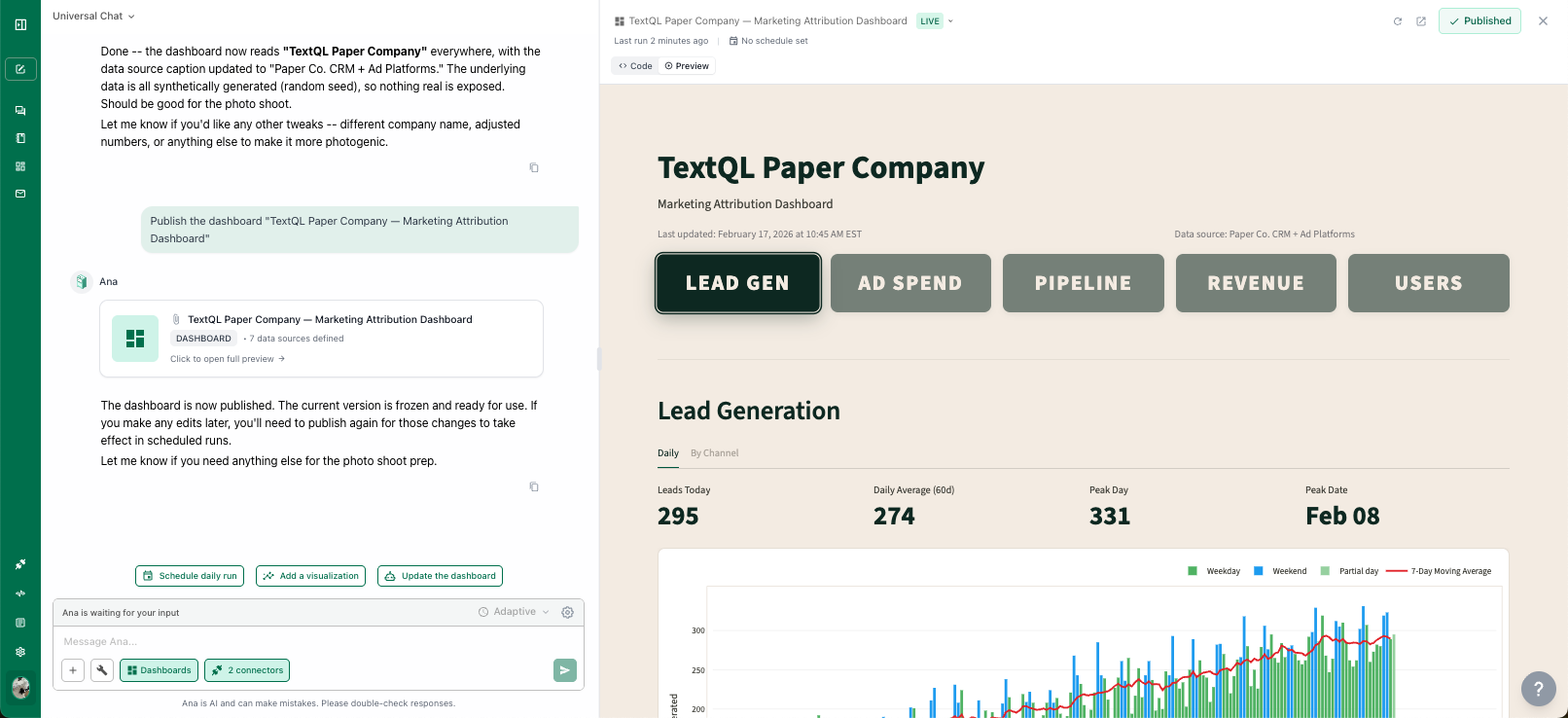
Task: Click the 'Lead Generation' section heading
Action: point(749,411)
